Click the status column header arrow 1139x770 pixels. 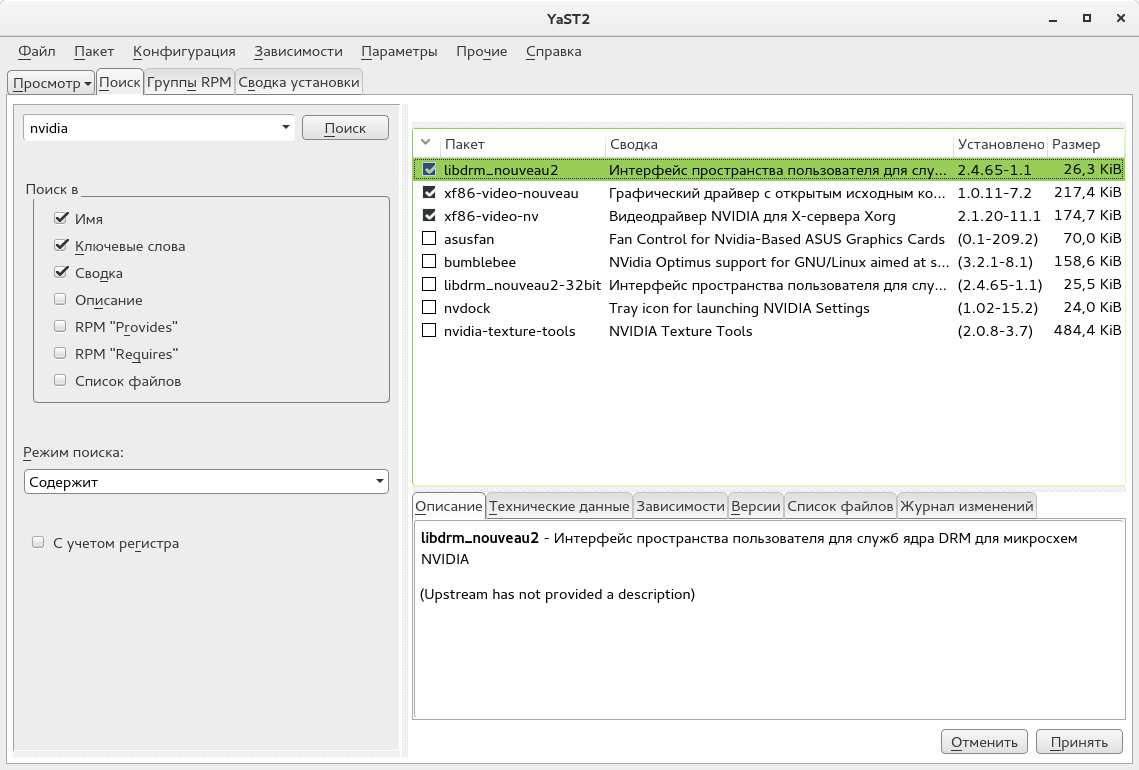[424, 144]
